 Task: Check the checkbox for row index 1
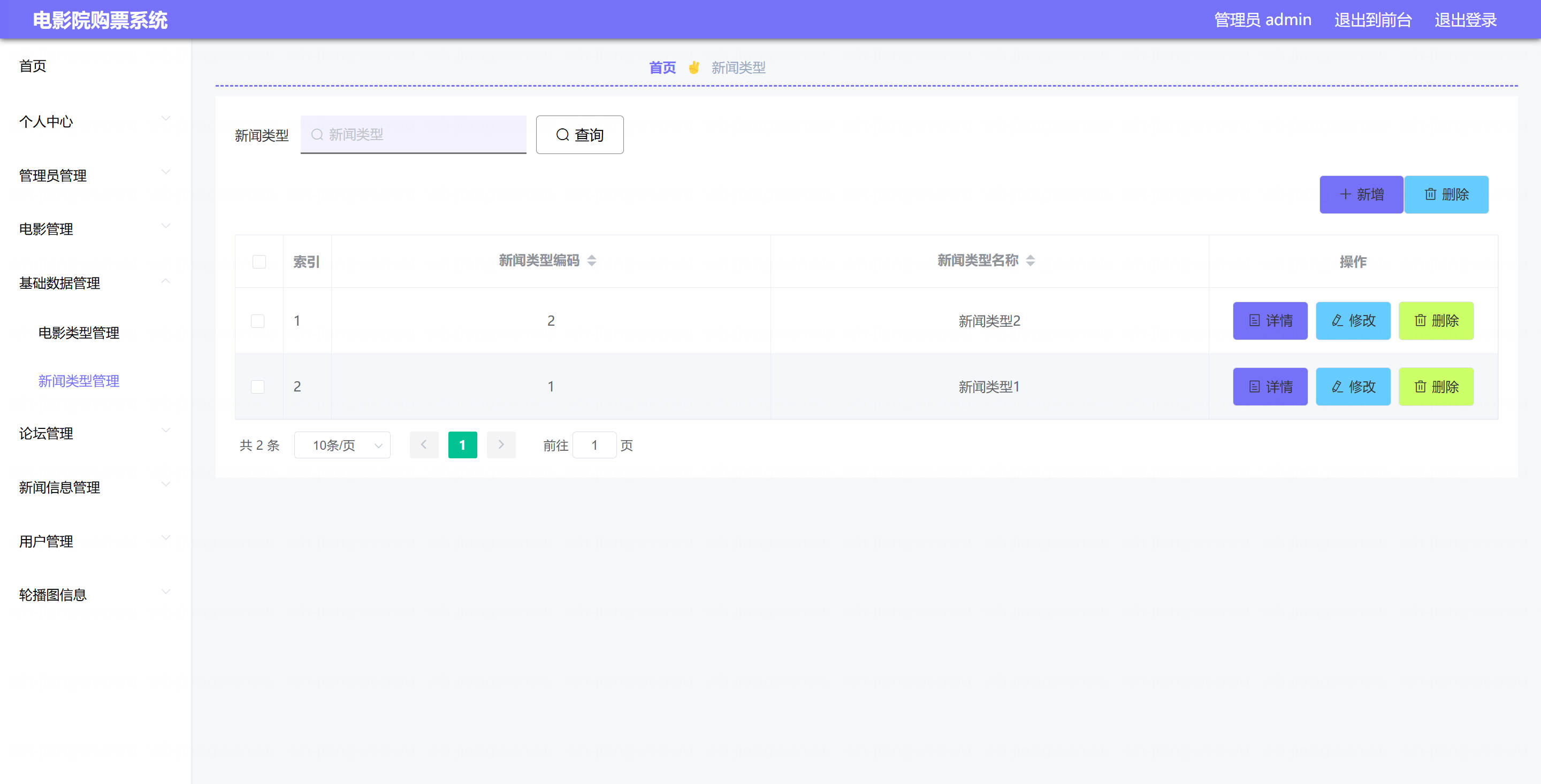[258, 321]
